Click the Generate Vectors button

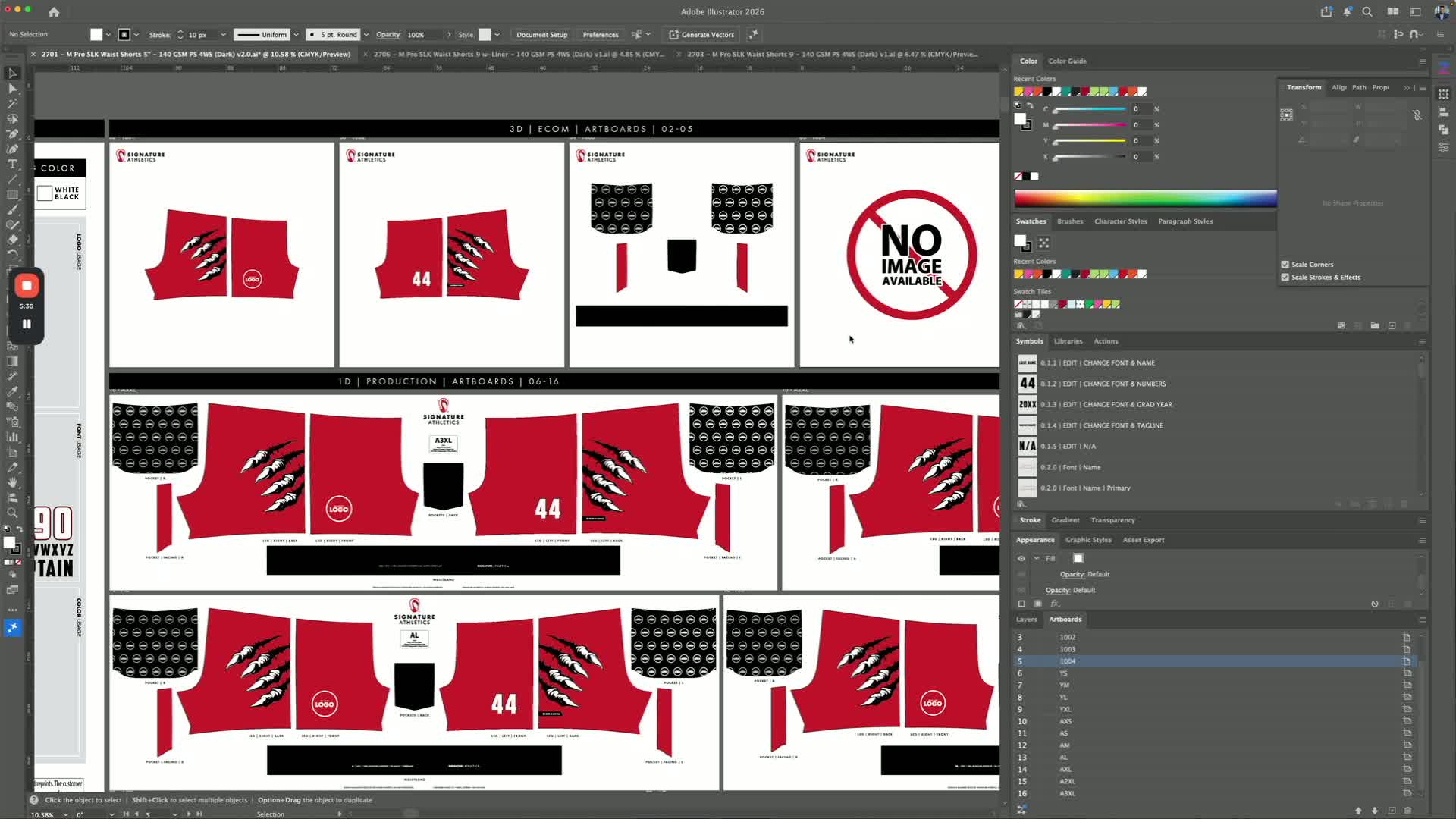click(x=701, y=35)
